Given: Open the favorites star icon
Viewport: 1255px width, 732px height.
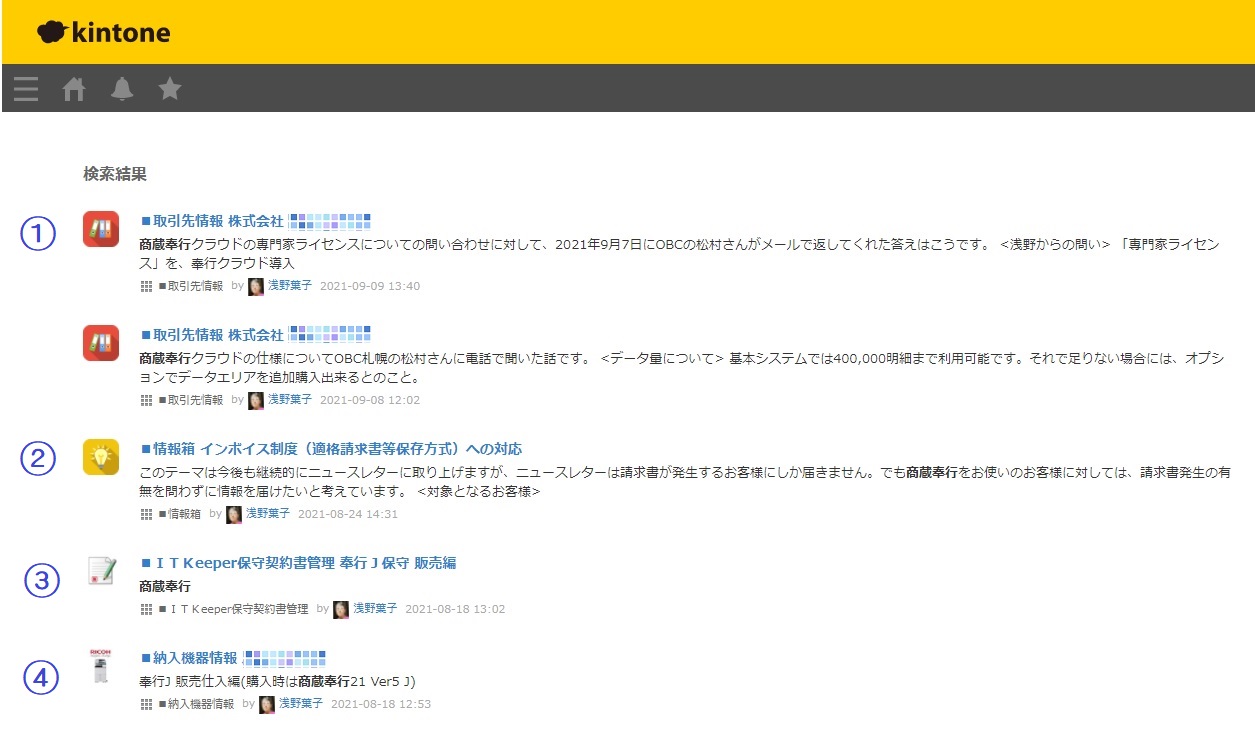Looking at the screenshot, I should click(170, 90).
